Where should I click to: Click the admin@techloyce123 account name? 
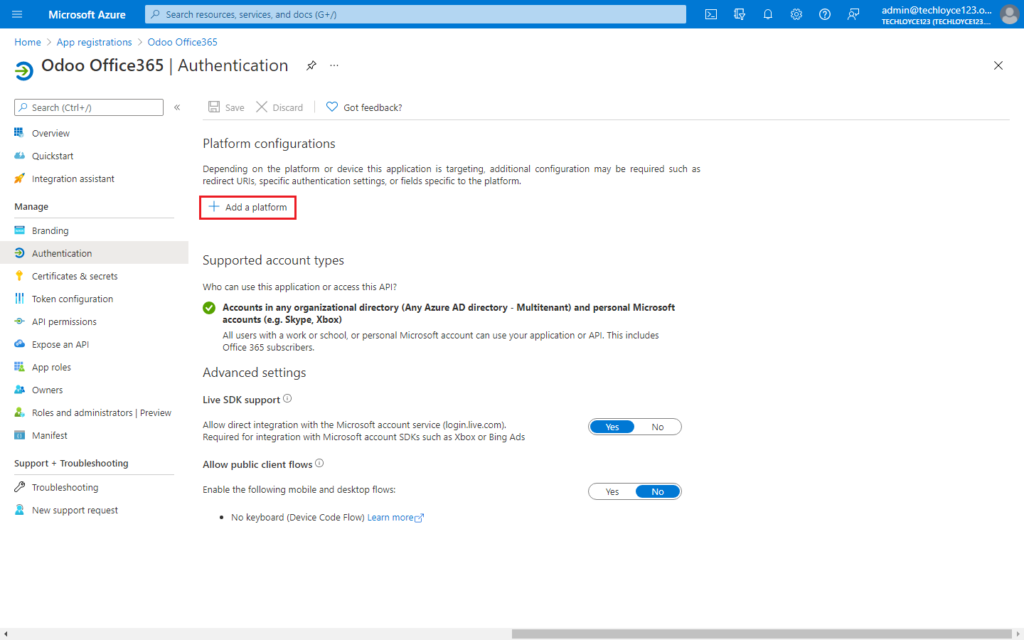click(936, 10)
